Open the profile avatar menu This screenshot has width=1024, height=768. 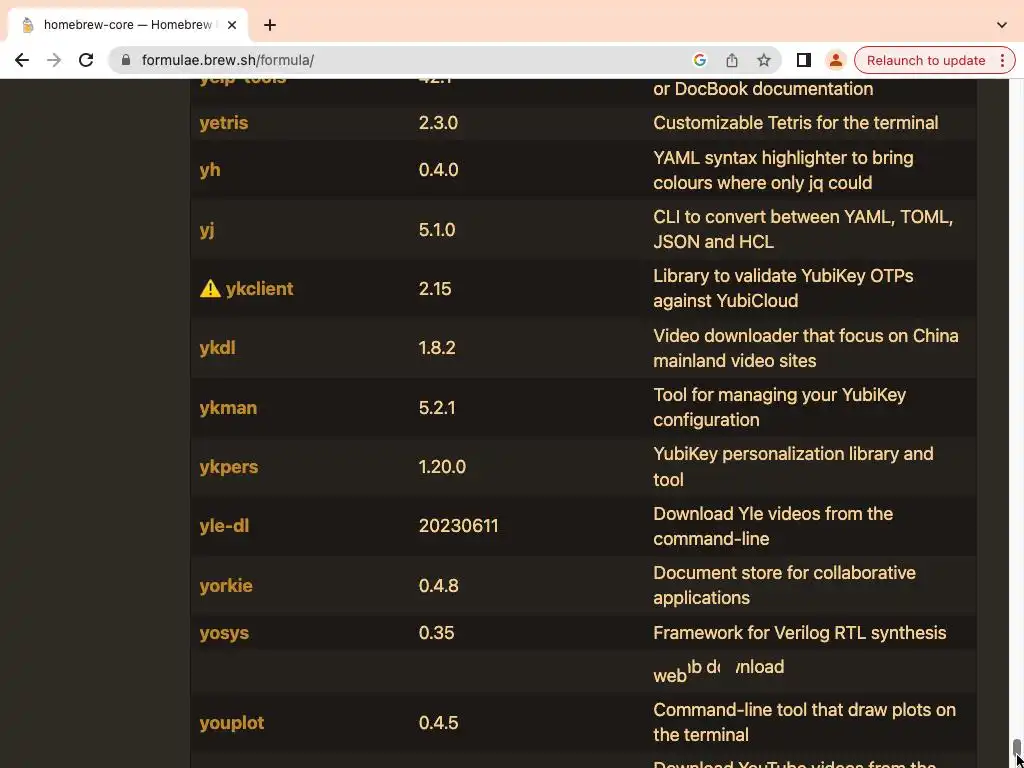click(x=835, y=60)
